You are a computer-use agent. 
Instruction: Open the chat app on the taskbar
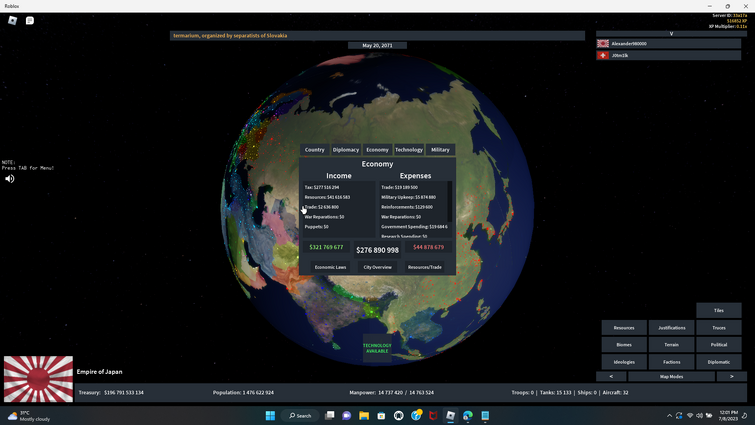tap(347, 415)
